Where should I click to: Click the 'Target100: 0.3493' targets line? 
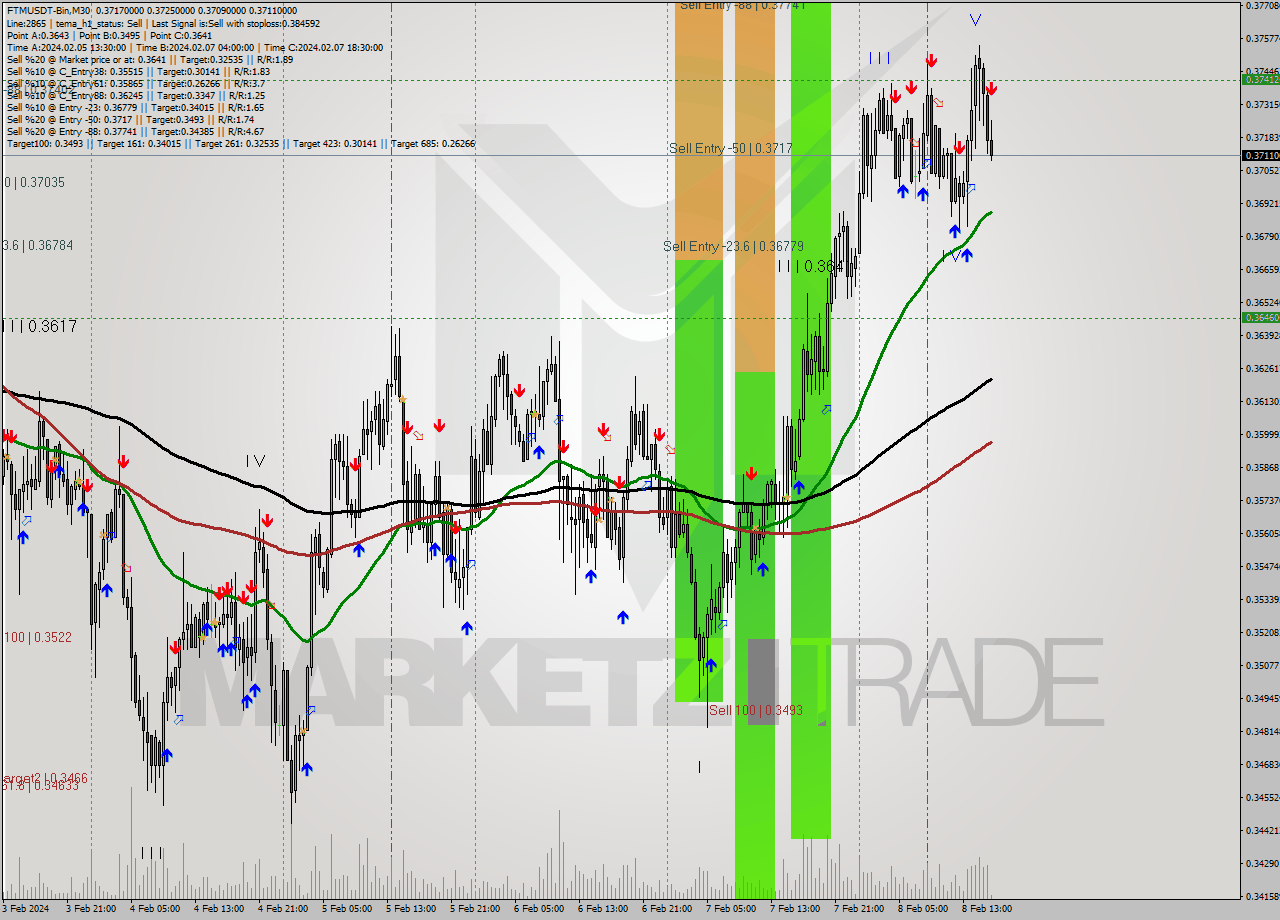click(x=241, y=143)
